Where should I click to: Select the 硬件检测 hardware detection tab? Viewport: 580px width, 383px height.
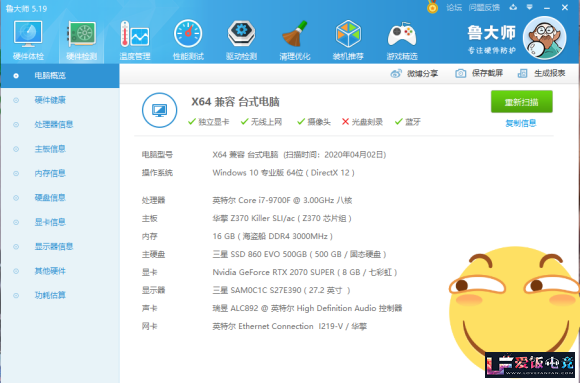pos(81,40)
